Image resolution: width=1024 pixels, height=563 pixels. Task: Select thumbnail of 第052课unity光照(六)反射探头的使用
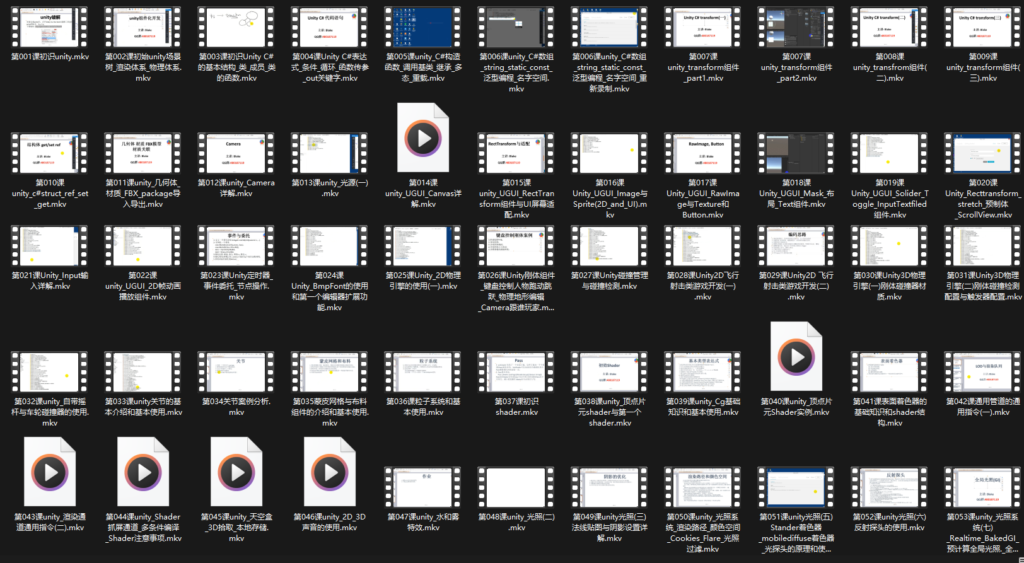pos(889,487)
